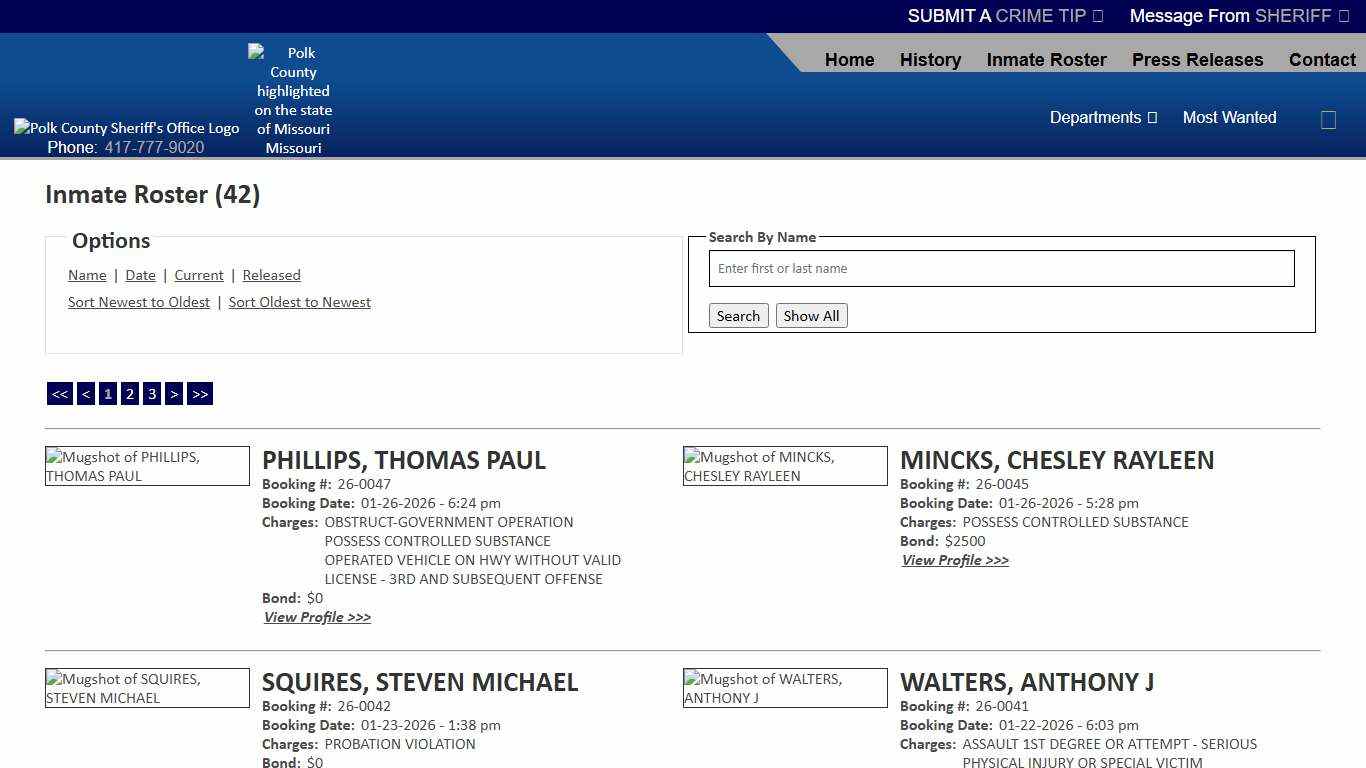Open the crime tip icon beside SUBMIT A CRIME TIP

coord(1096,16)
